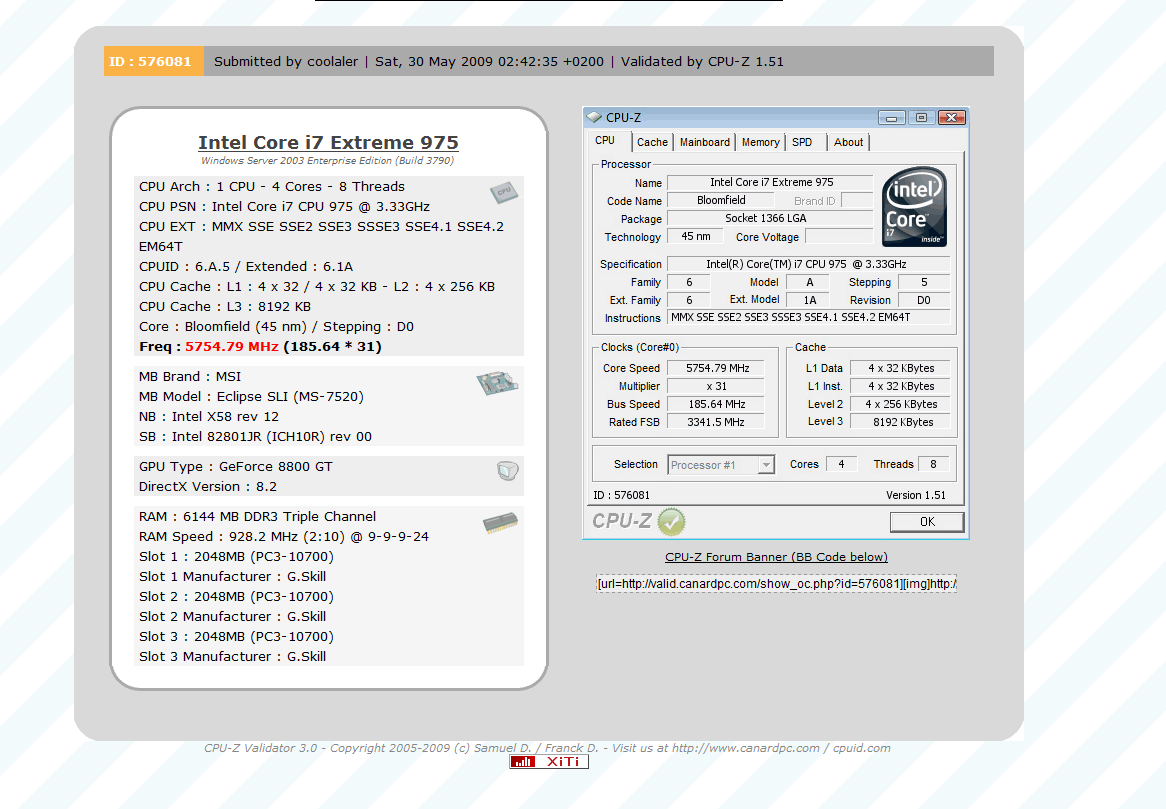Click the NB Intel X58 rev 12 line
Image resolution: width=1166 pixels, height=809 pixels.
(x=209, y=416)
